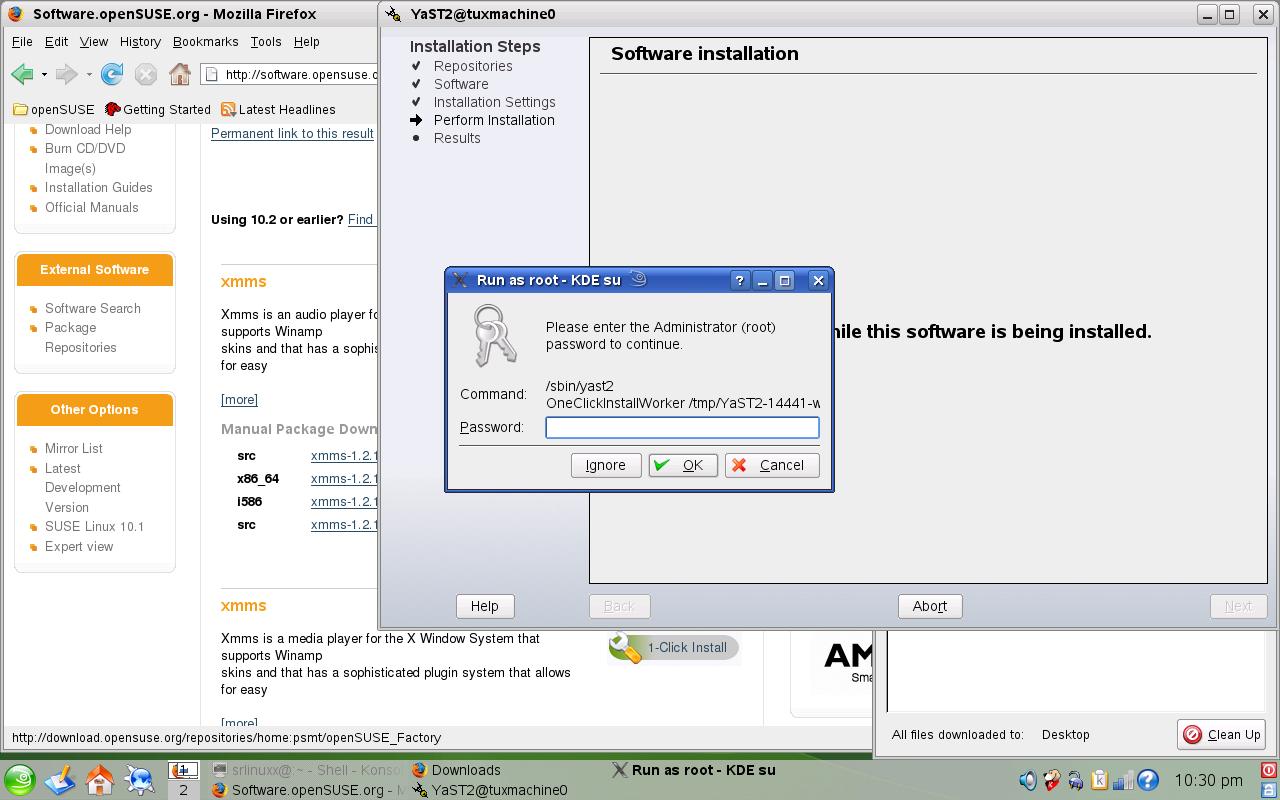Open the Expert view link
1280x800 pixels.
79,546
